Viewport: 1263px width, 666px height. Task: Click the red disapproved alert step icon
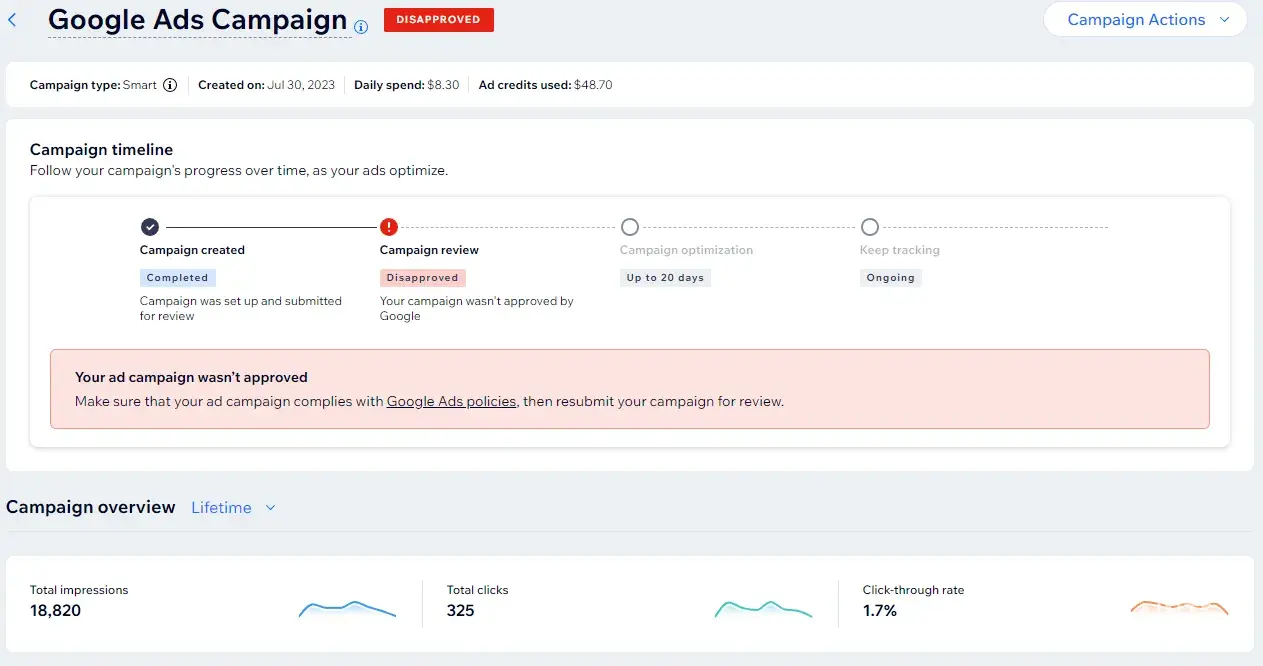pos(390,227)
